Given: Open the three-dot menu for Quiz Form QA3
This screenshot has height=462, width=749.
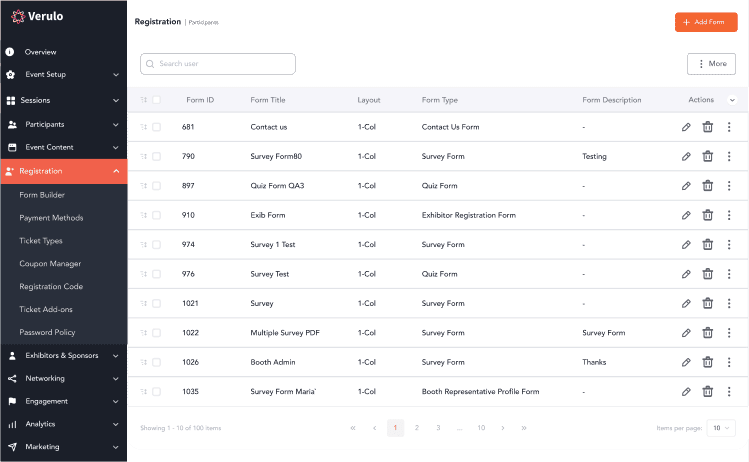Looking at the screenshot, I should point(729,186).
